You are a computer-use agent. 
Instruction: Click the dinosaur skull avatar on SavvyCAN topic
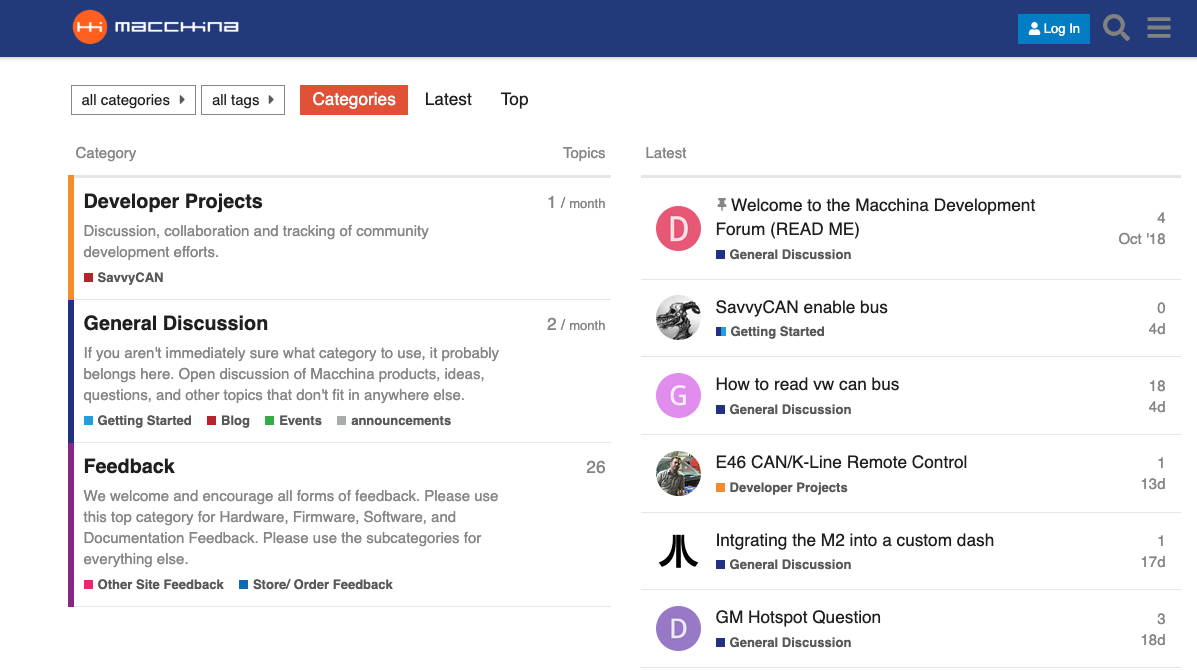tap(678, 317)
